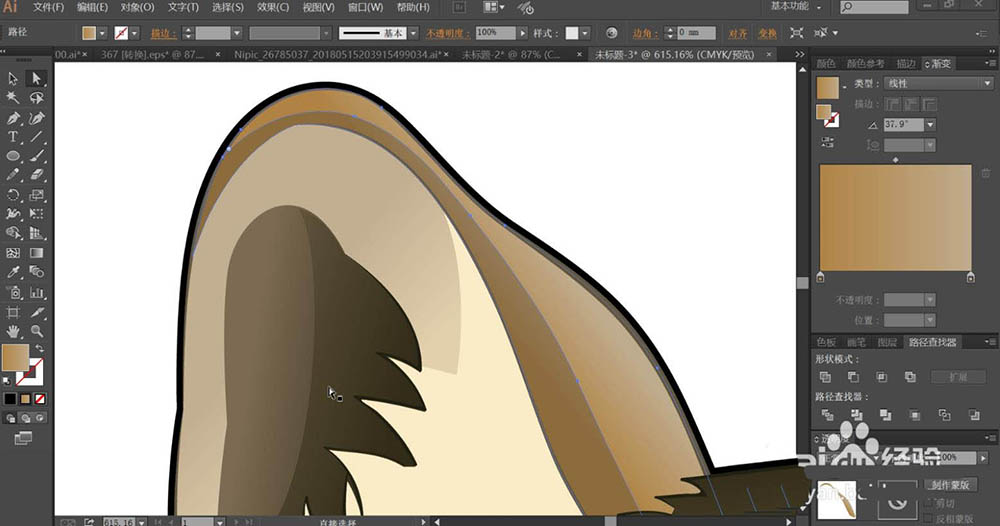1000x526 pixels.
Task: Select the Lasso tool
Action: (x=36, y=98)
